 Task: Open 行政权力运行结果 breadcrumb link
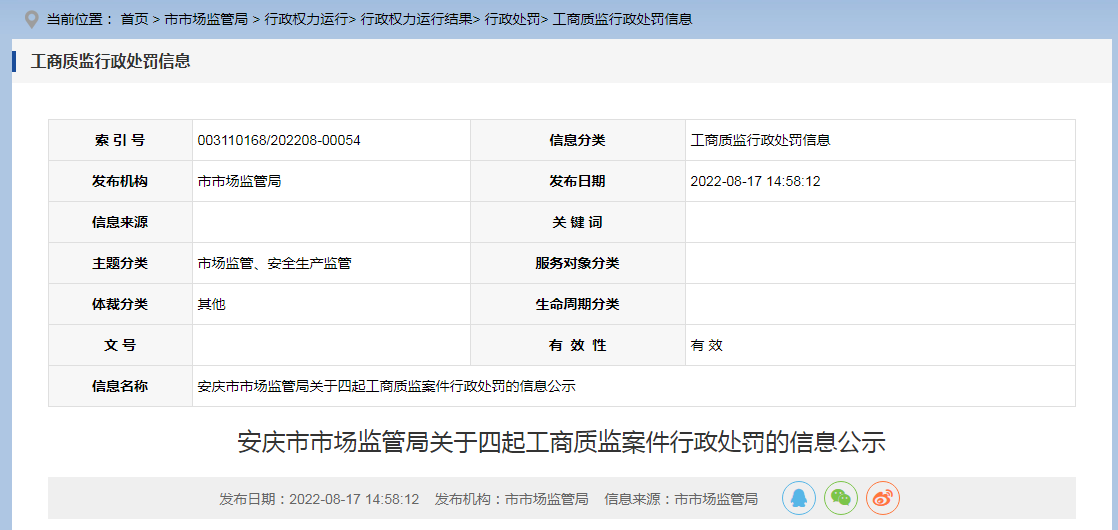click(416, 19)
